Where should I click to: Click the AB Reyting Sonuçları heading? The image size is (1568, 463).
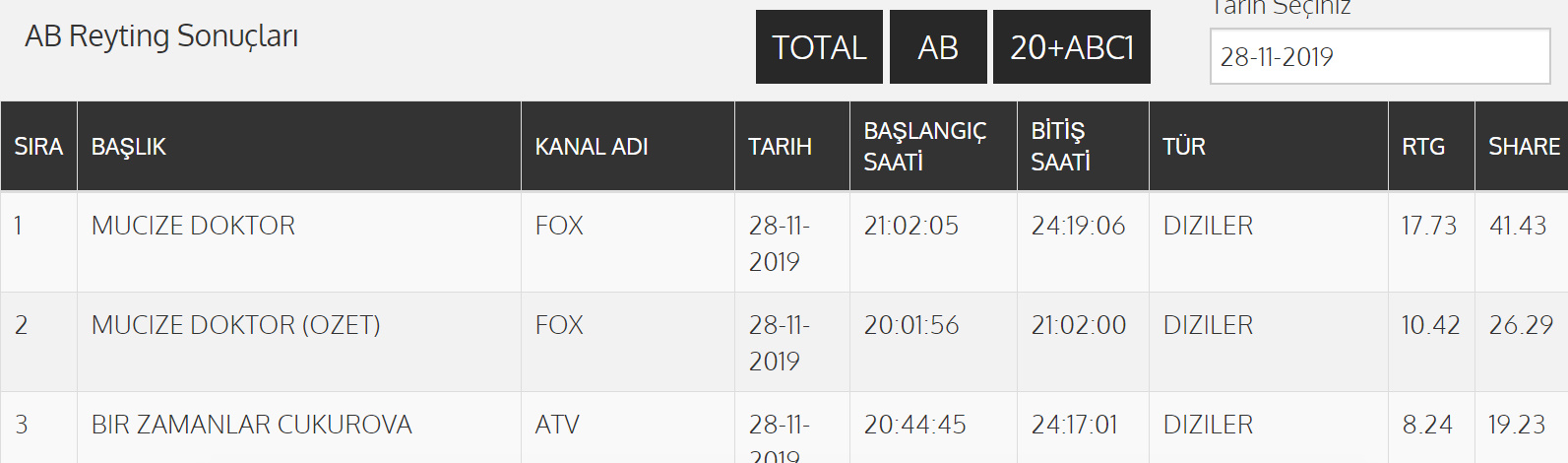pyautogui.click(x=161, y=36)
